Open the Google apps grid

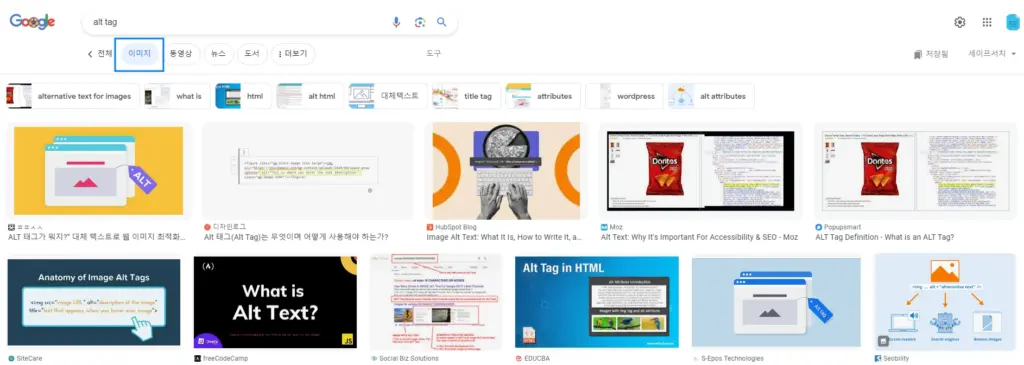(987, 22)
